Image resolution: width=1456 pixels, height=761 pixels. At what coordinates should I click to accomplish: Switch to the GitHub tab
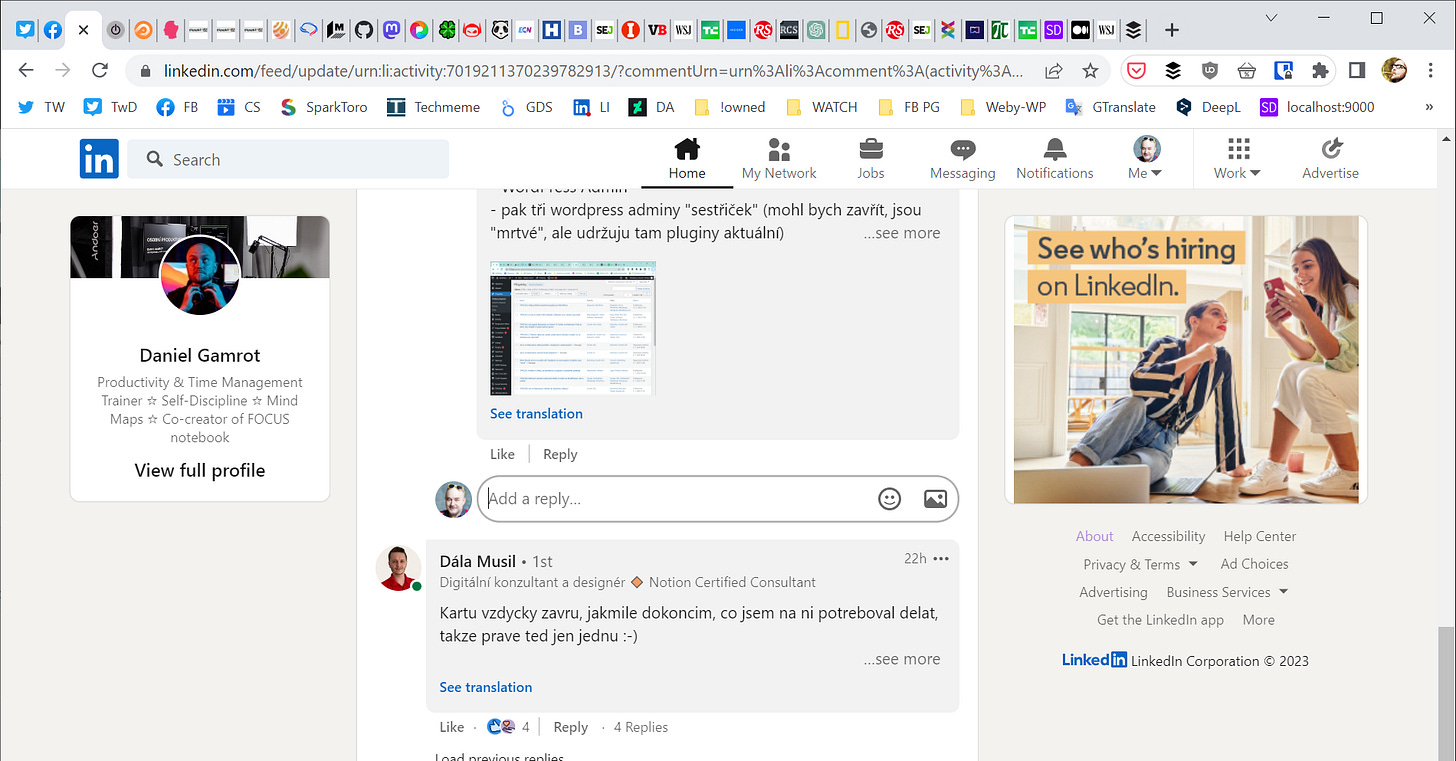(x=364, y=30)
